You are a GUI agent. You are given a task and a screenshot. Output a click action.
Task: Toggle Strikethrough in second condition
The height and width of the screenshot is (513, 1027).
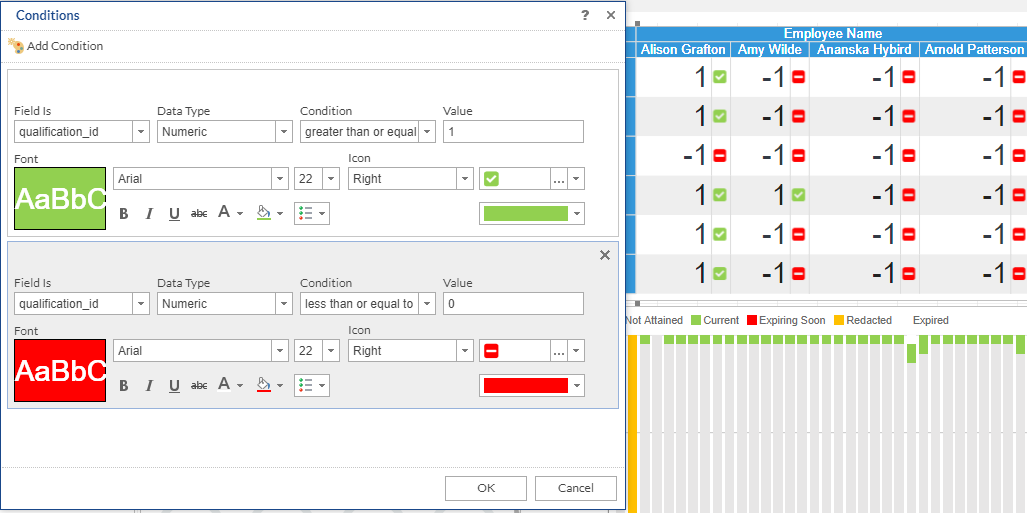(199, 385)
